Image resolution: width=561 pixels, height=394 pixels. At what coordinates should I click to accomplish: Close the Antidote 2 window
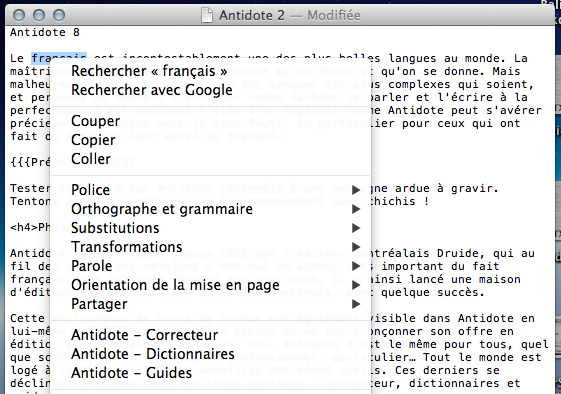point(19,15)
